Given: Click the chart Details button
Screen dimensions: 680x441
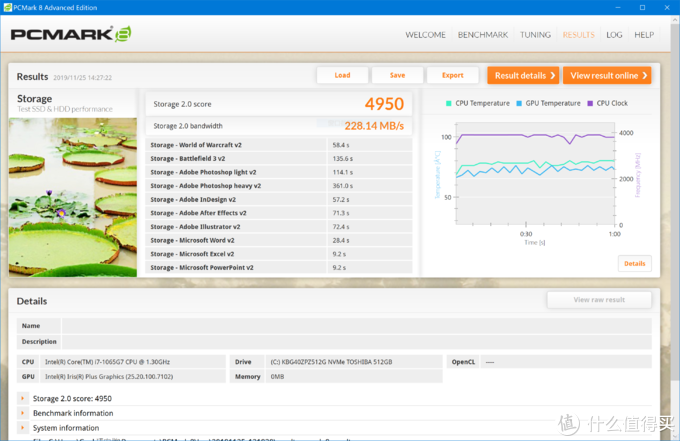Looking at the screenshot, I should (634, 263).
